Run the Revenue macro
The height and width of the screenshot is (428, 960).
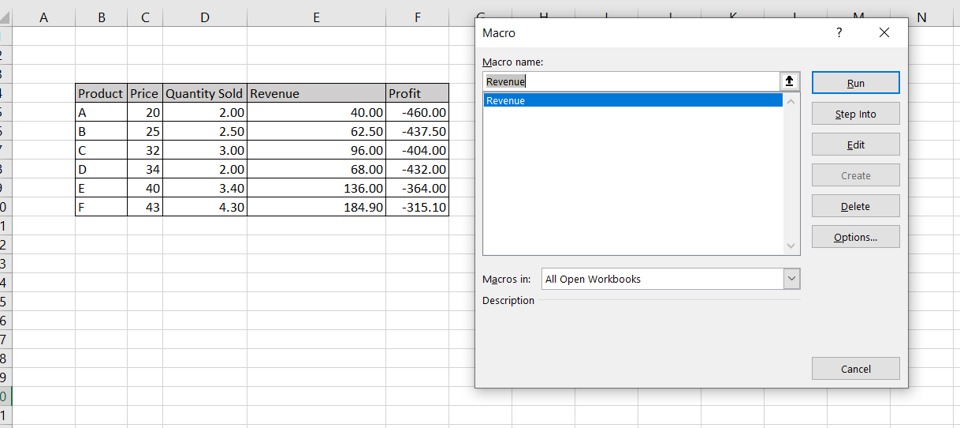pyautogui.click(x=855, y=83)
